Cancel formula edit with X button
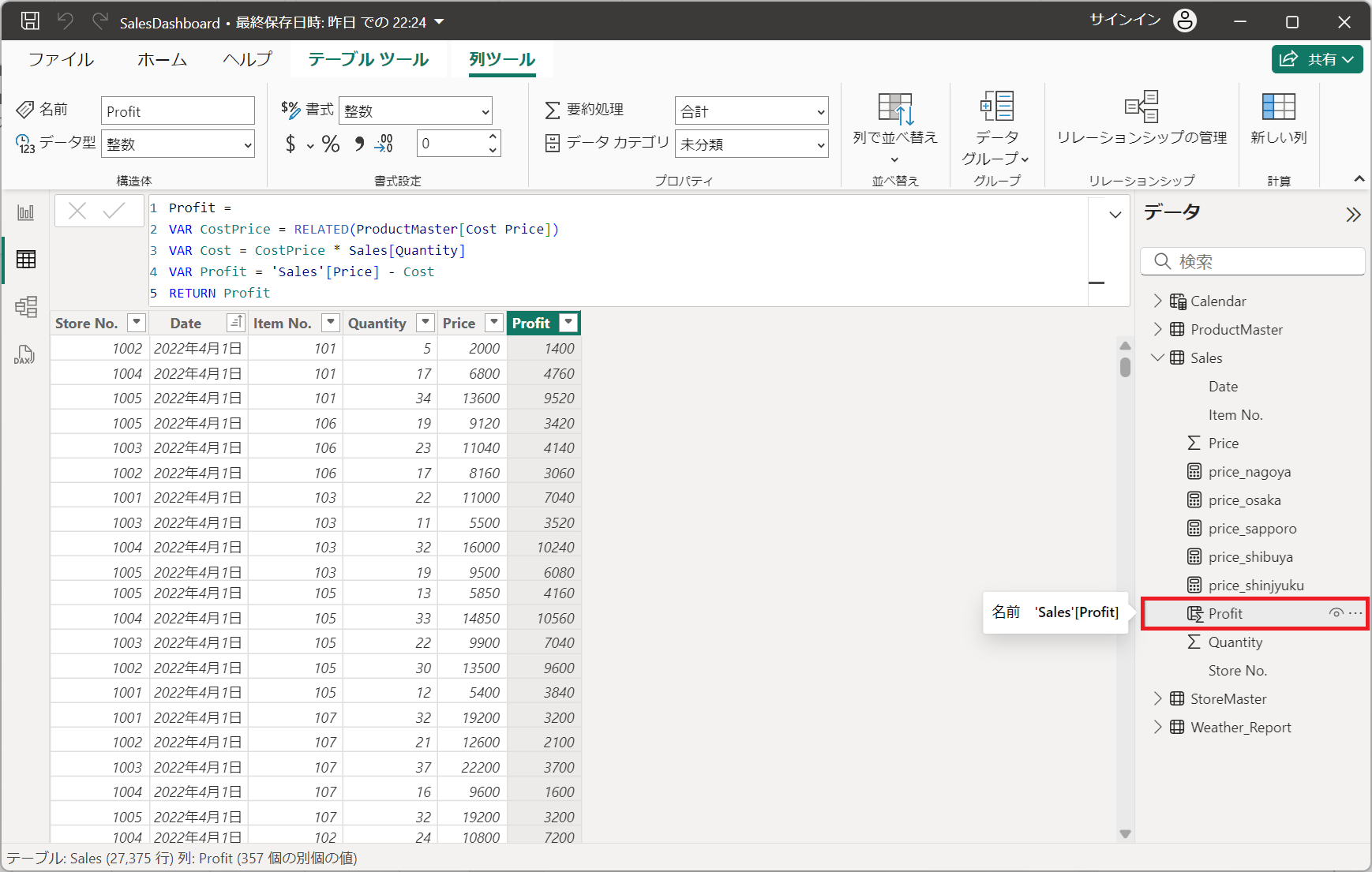Screen dimensions: 1372x872 click(77, 211)
